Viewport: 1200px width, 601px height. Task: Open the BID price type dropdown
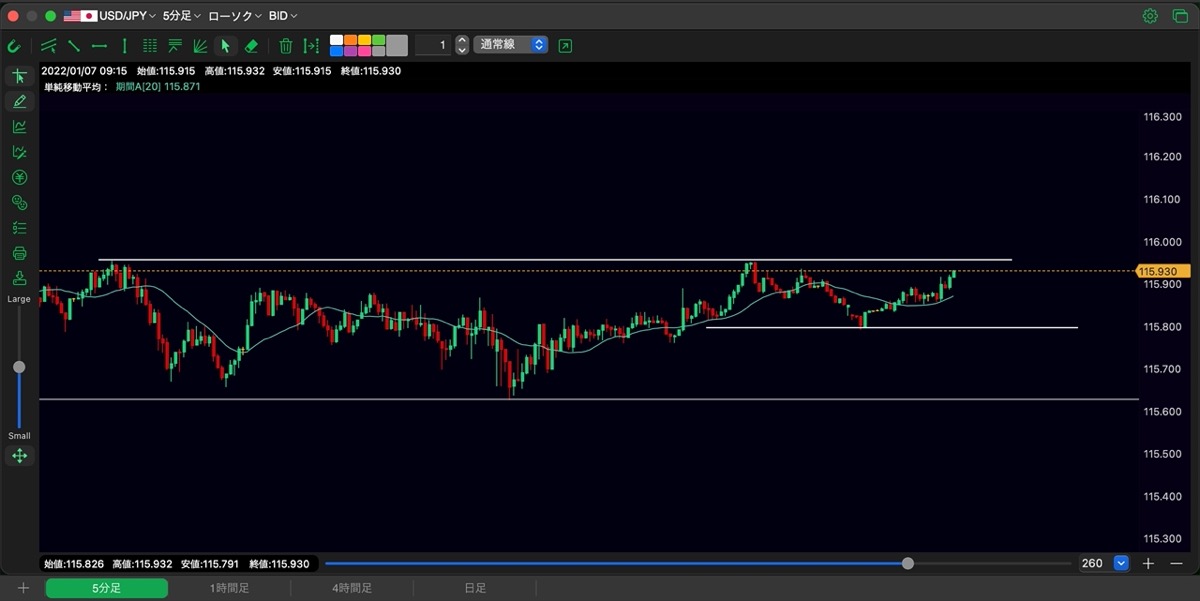(283, 16)
